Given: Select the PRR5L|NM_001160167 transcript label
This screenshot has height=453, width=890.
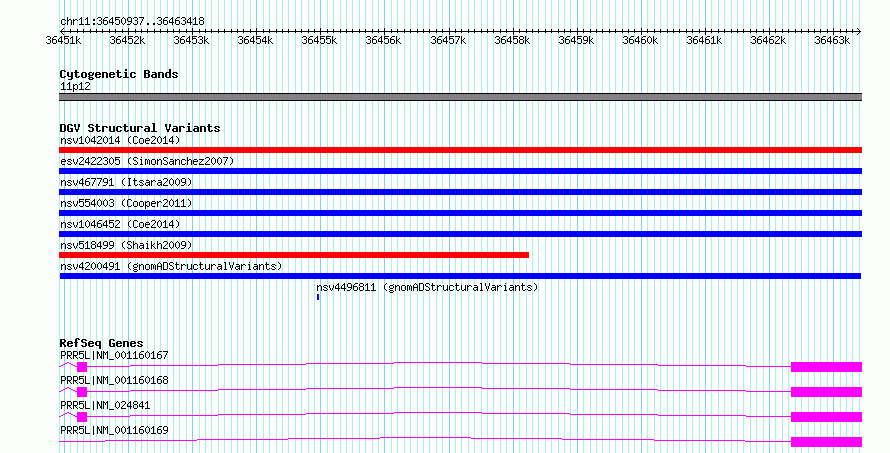Looking at the screenshot, I should (x=114, y=355).
